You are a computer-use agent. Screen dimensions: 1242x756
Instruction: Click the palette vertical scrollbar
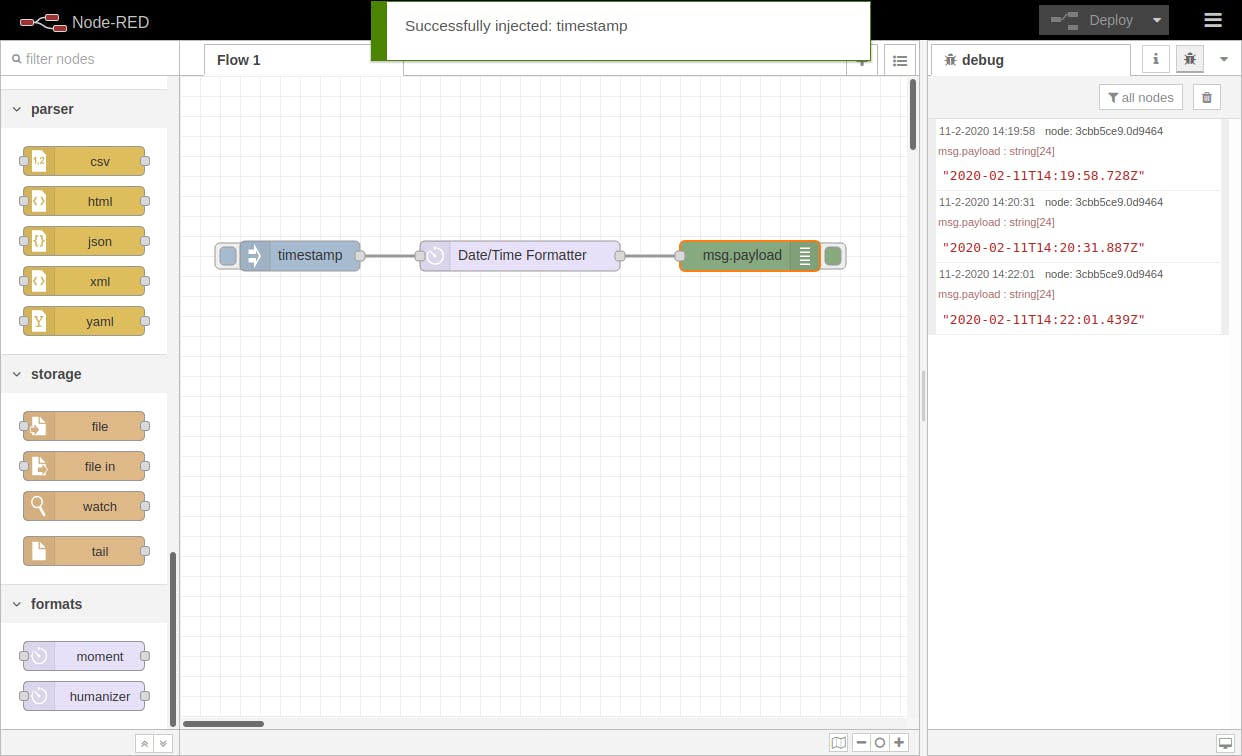(x=173, y=640)
